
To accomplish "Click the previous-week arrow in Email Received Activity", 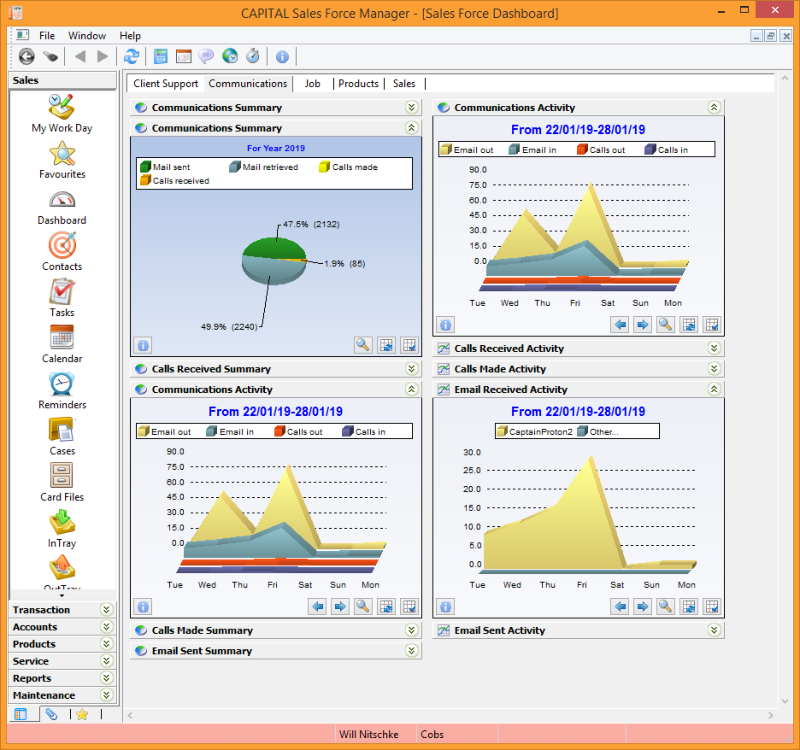I will [620, 607].
